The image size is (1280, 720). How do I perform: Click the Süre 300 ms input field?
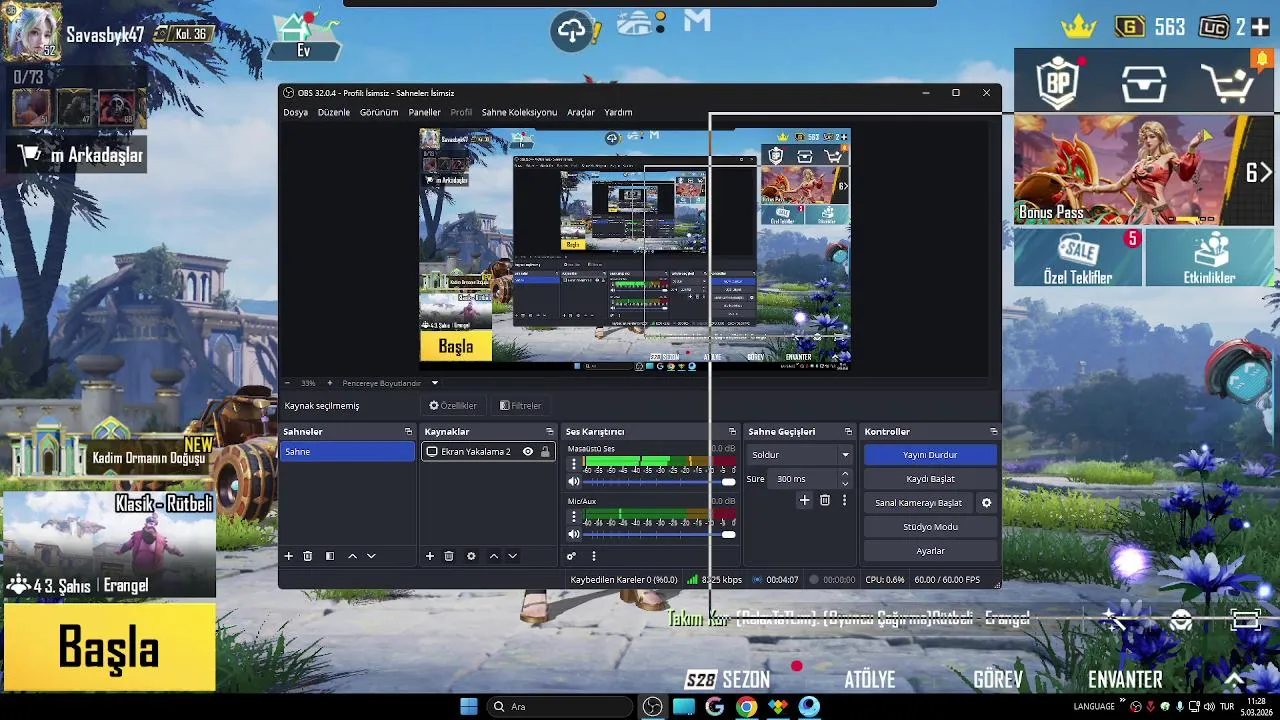pyautogui.click(x=804, y=479)
